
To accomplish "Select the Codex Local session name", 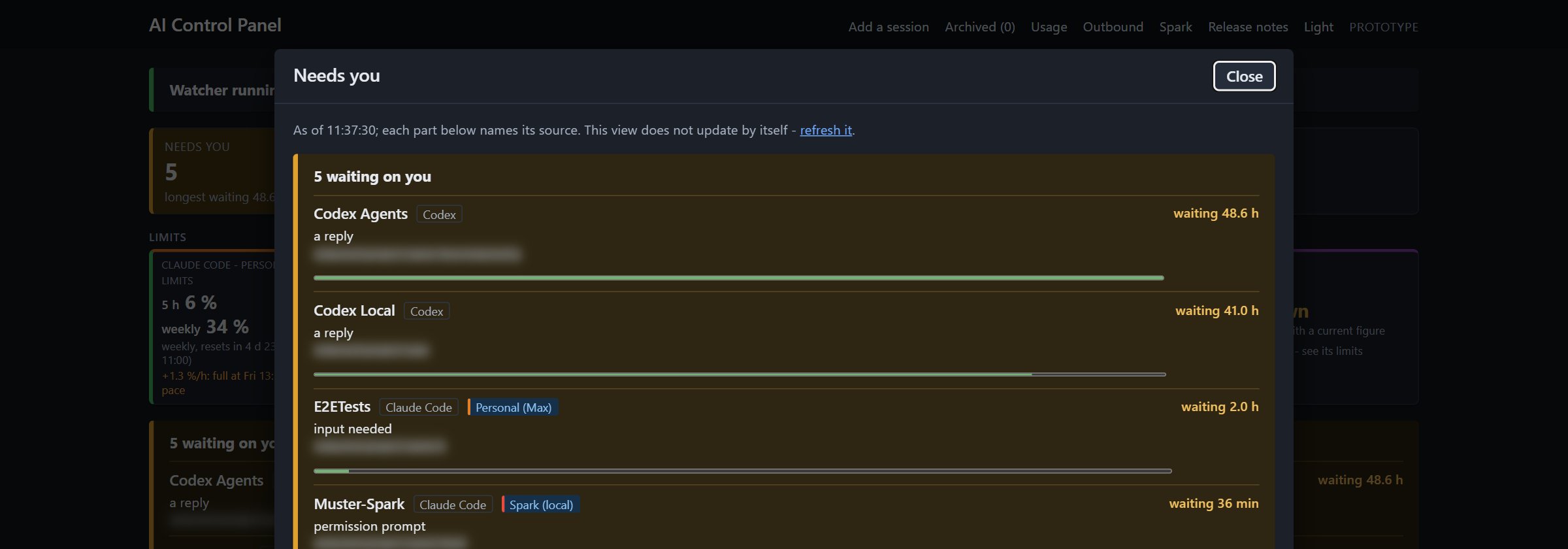I will point(354,310).
